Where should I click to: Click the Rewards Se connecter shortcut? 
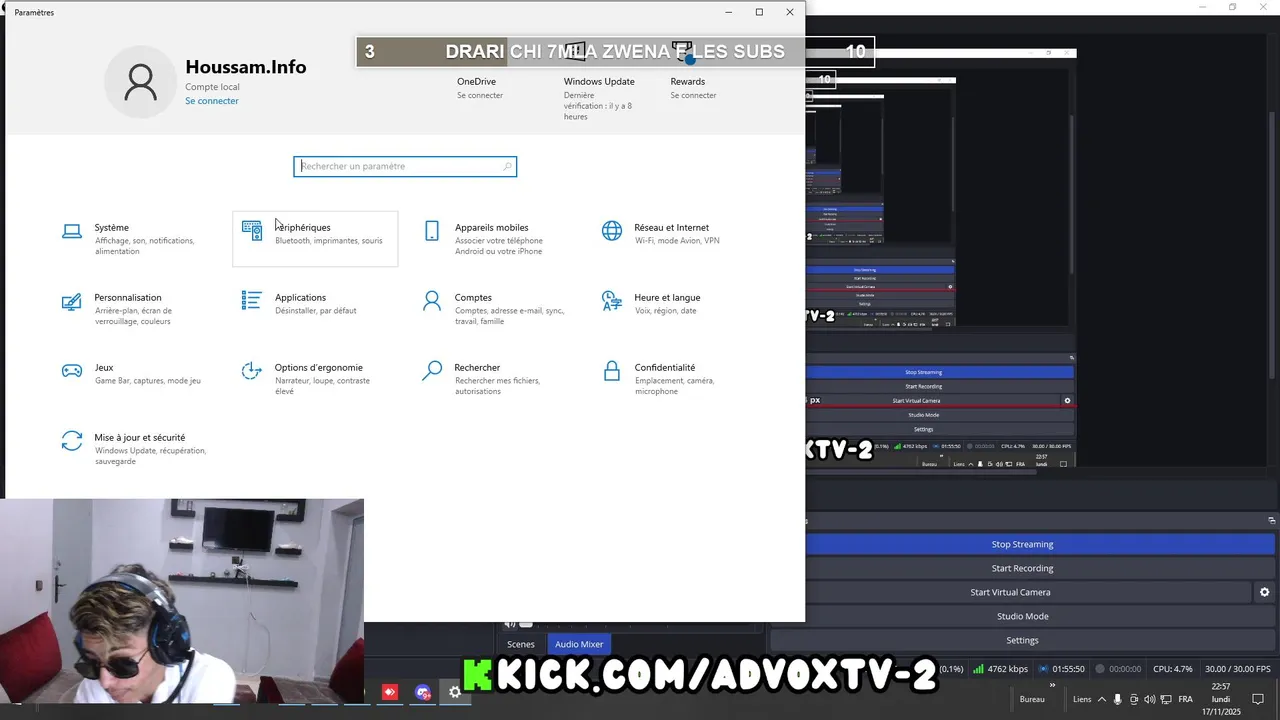tap(693, 96)
